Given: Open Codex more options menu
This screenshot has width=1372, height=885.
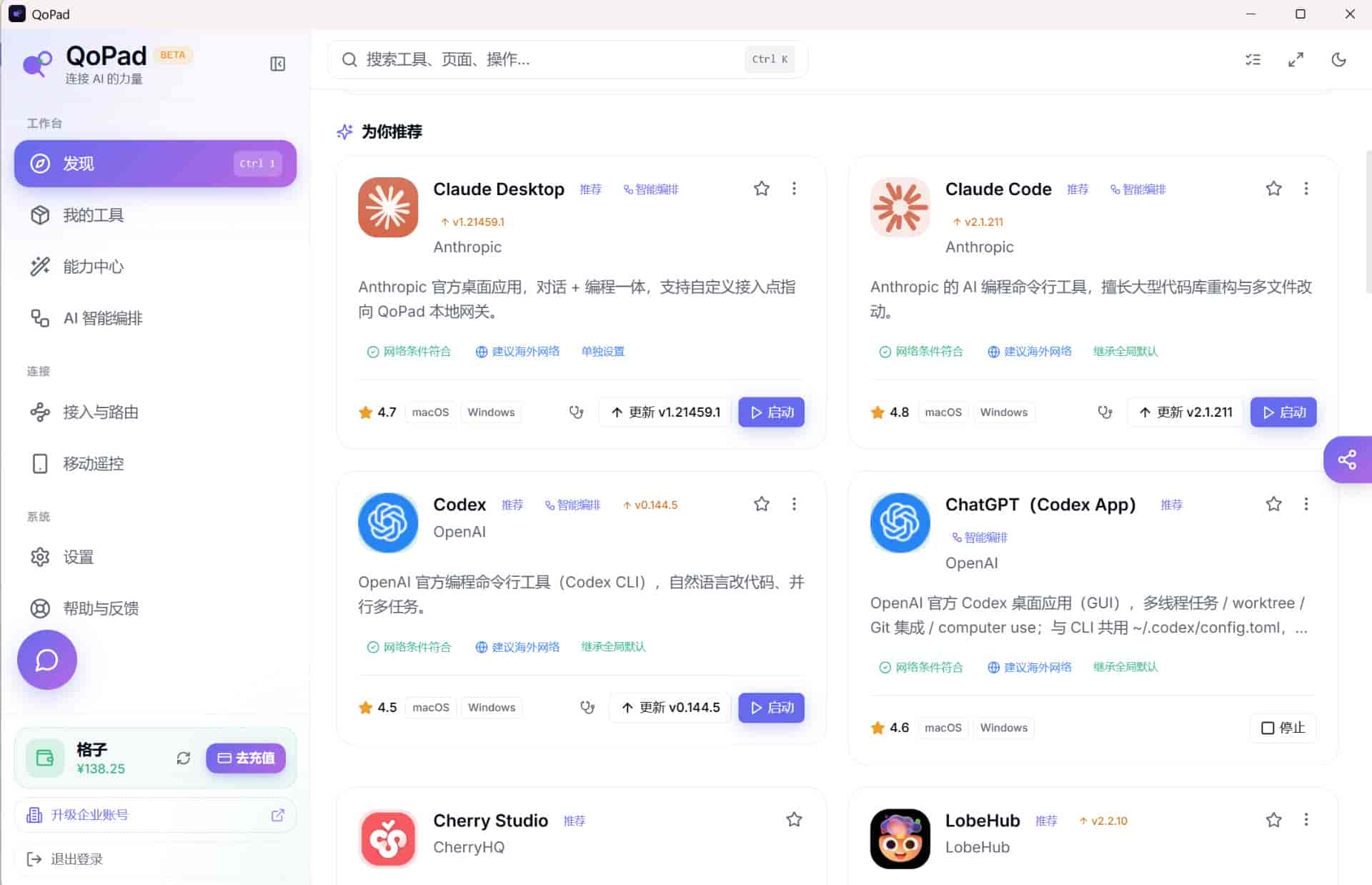Looking at the screenshot, I should pos(794,504).
